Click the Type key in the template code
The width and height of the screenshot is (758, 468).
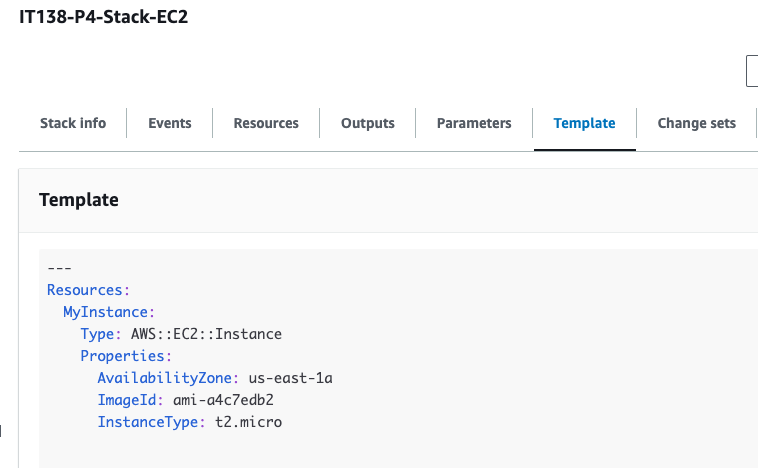click(100, 334)
